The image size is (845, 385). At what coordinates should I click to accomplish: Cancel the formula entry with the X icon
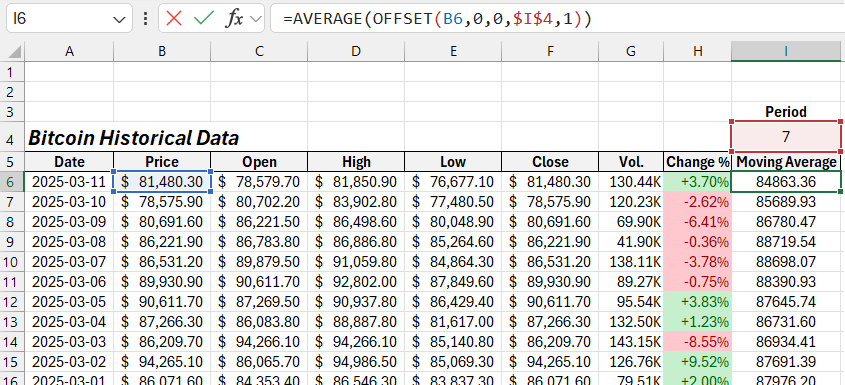pyautogui.click(x=174, y=18)
